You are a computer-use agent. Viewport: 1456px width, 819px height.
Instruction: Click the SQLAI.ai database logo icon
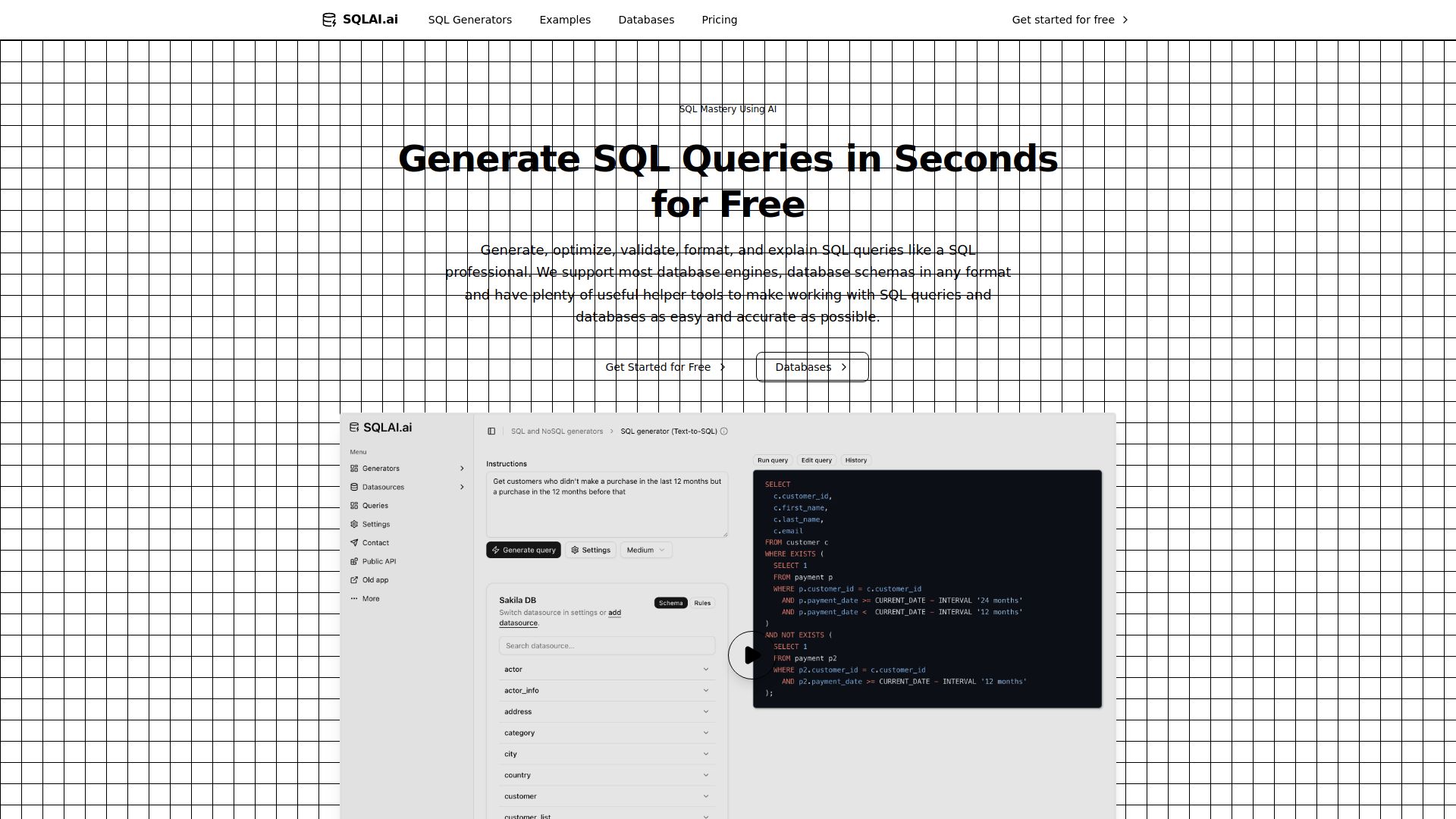[x=329, y=20]
